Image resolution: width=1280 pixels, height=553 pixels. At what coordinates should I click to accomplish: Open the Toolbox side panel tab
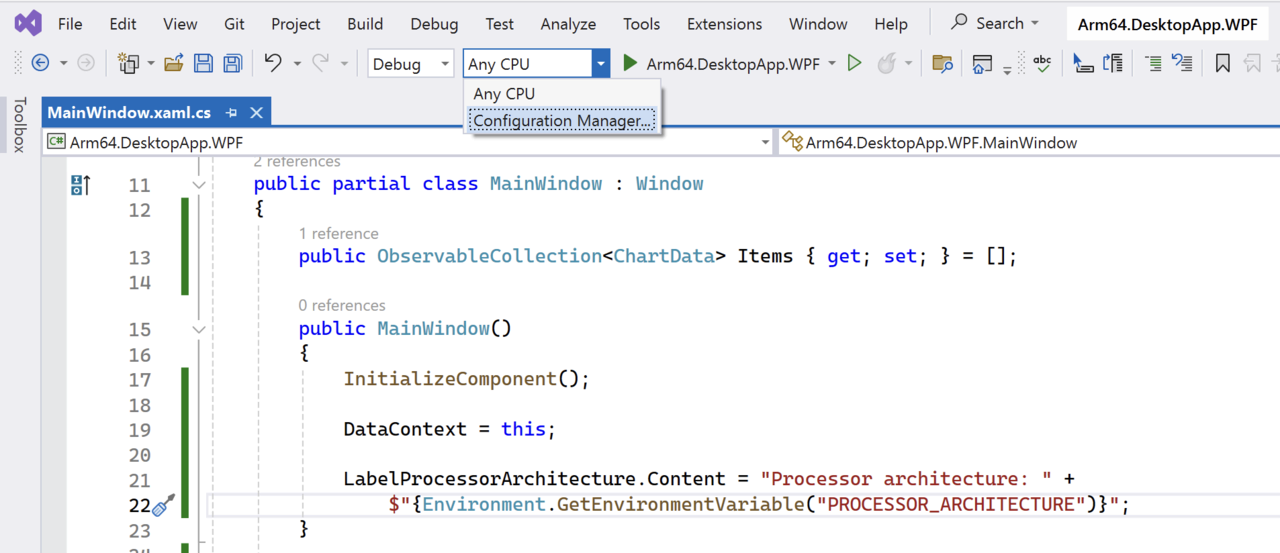click(18, 125)
